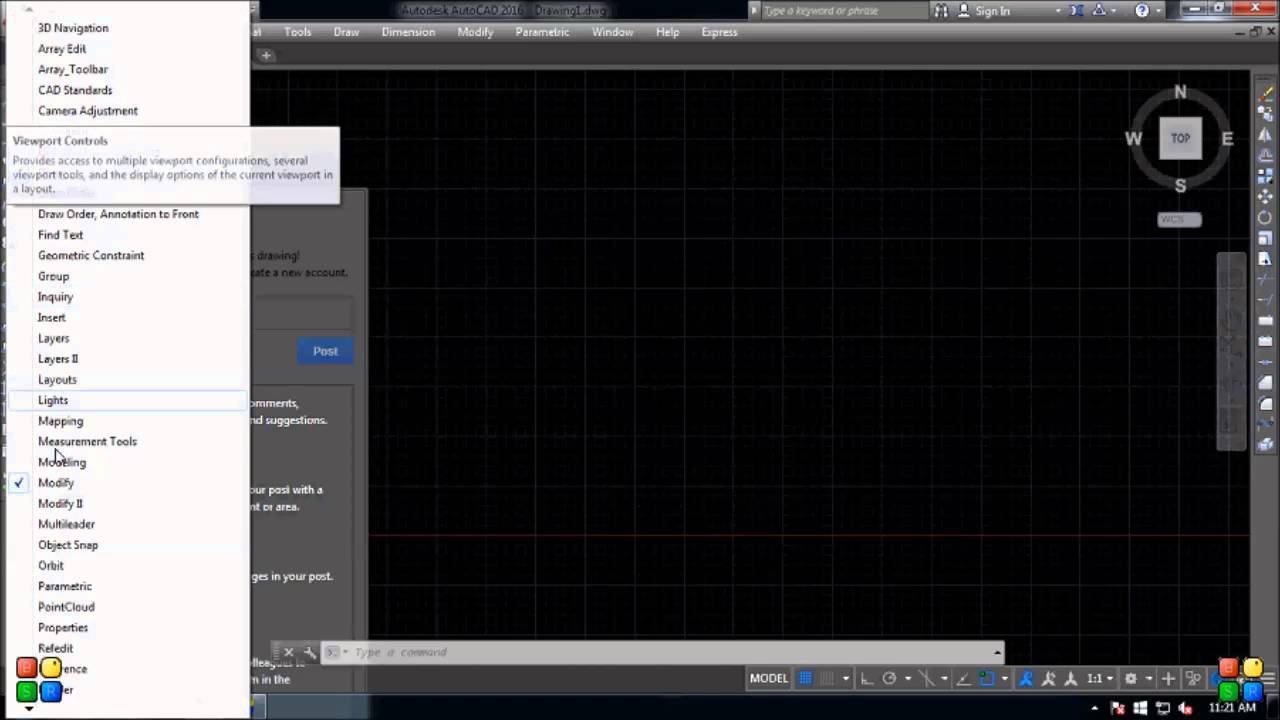This screenshot has width=1280, height=720.
Task: Open object snap settings dropdown arrow
Action: point(1005,678)
